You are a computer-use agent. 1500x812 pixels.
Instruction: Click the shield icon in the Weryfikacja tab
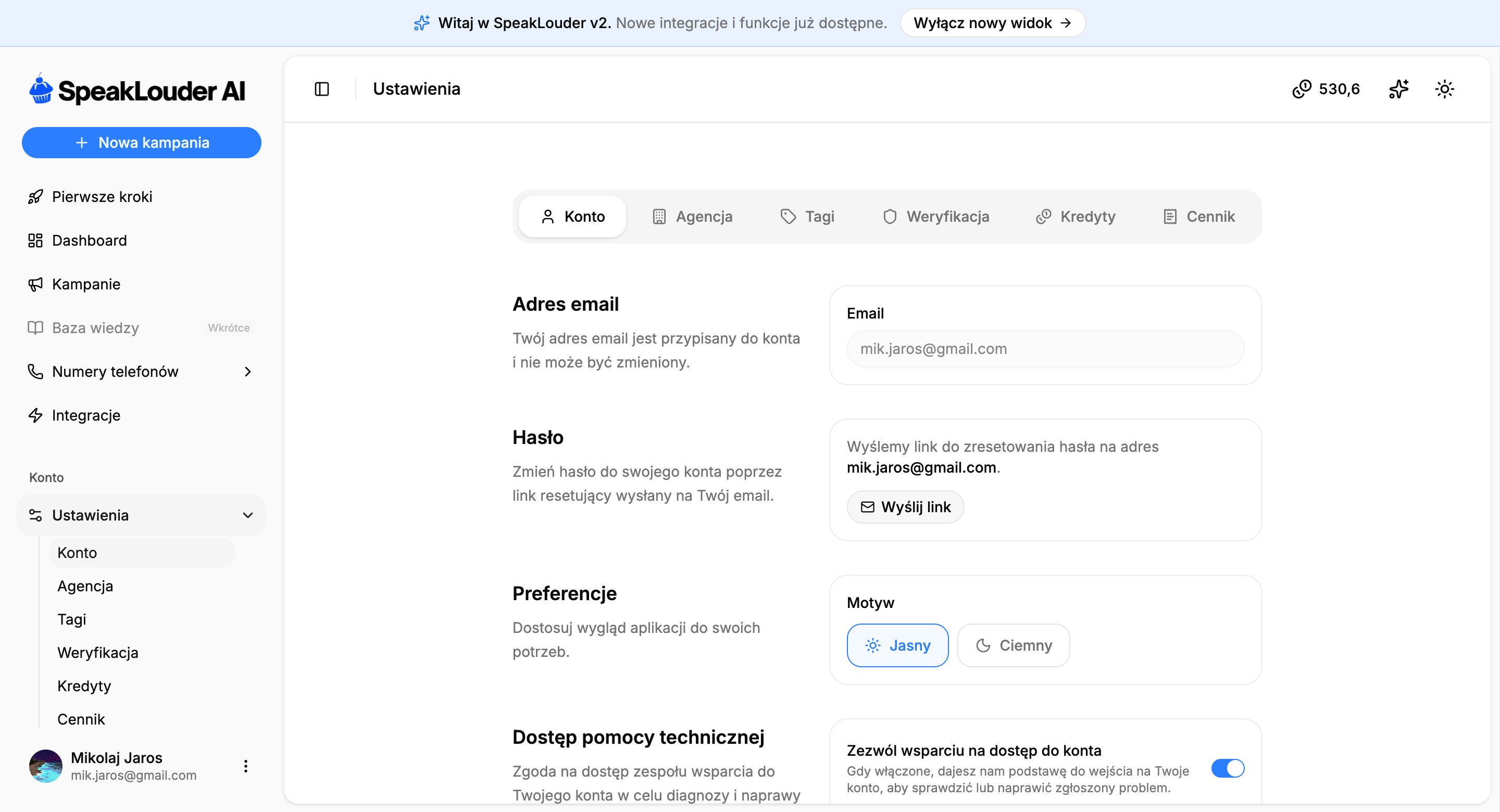pos(890,217)
